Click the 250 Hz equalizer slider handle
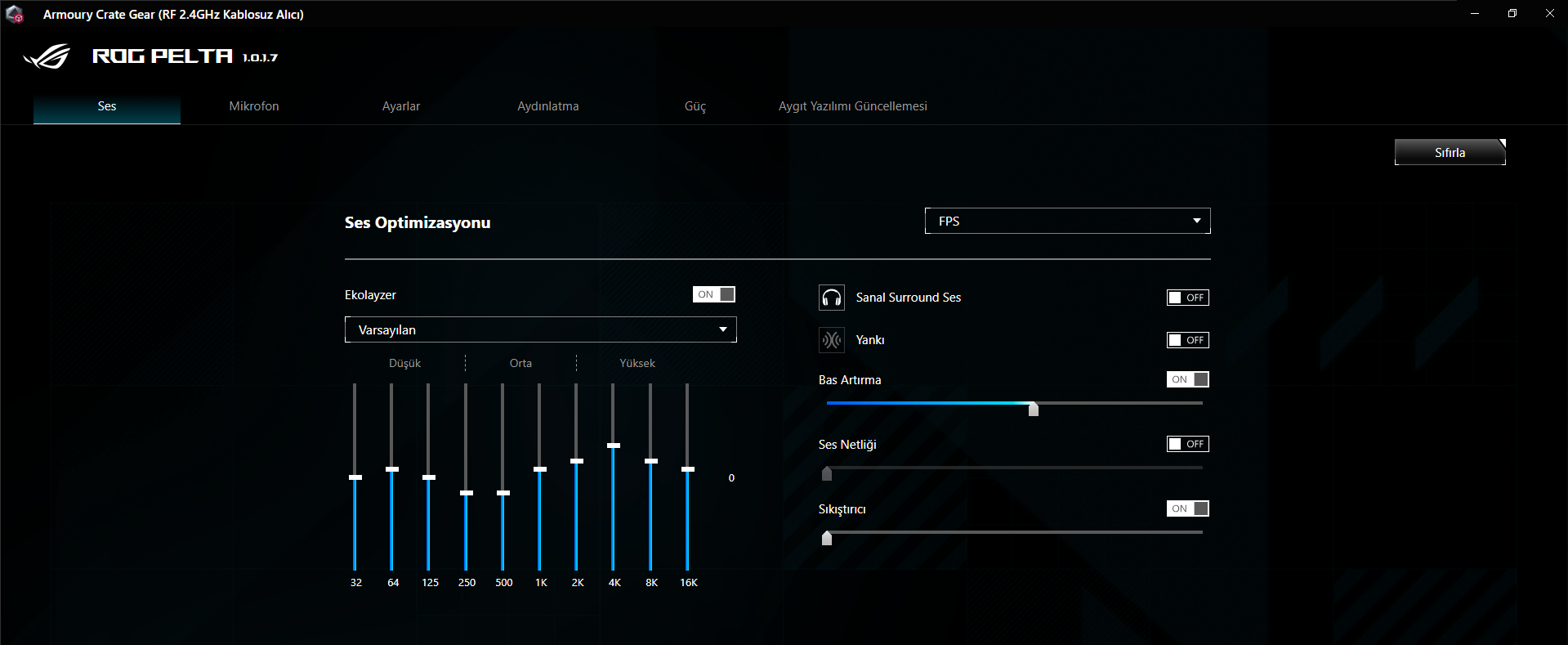The height and width of the screenshot is (645, 1568). [x=467, y=493]
